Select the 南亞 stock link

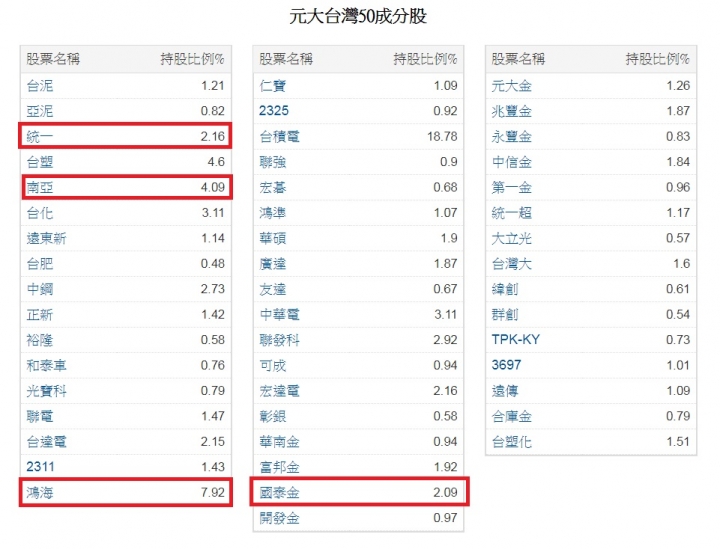39,187
